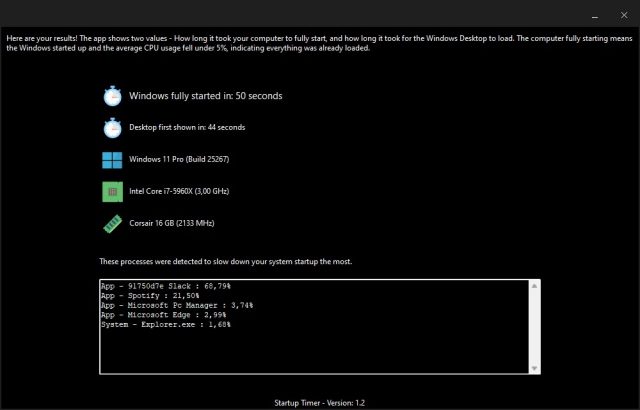Click the 'Corsair 16 GB (2133 MHz)' label
Viewport: 640px width, 410px height.
tap(172, 223)
